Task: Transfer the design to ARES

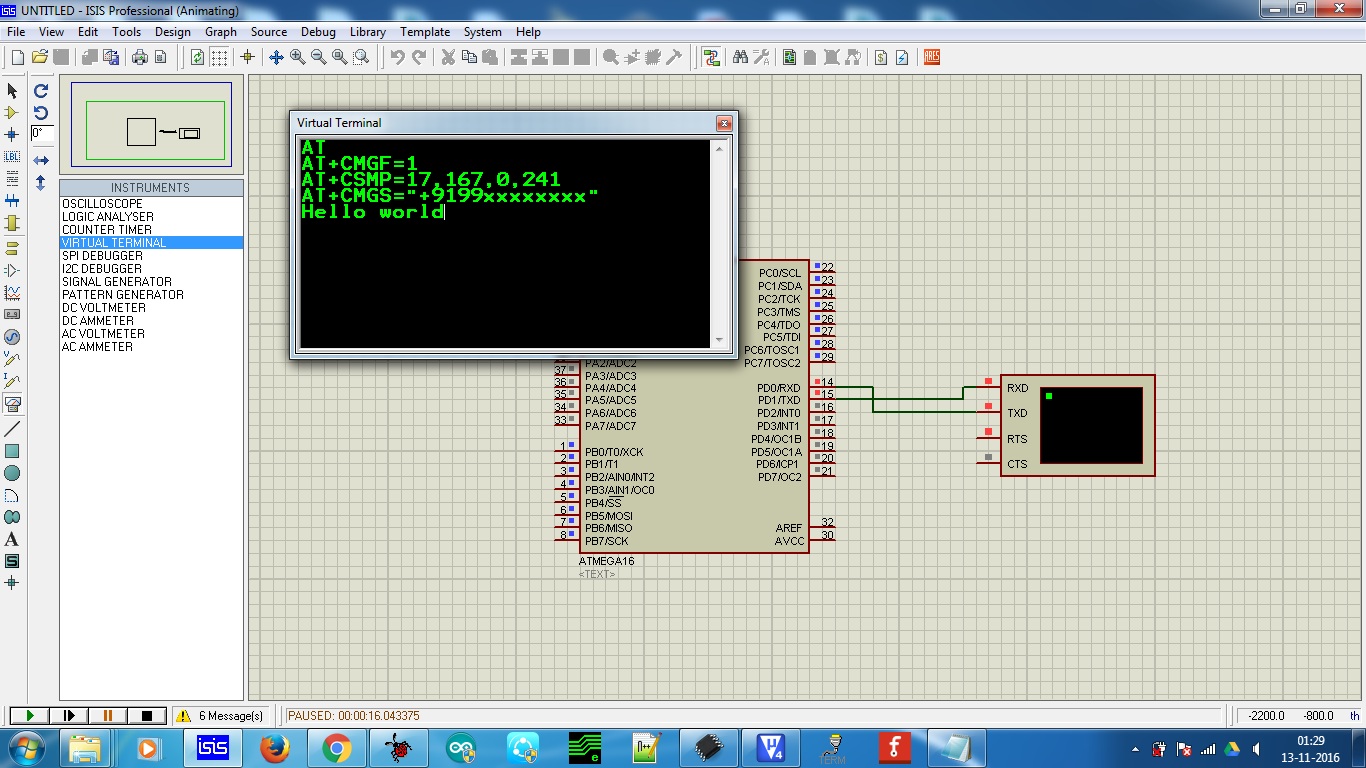Action: [929, 57]
